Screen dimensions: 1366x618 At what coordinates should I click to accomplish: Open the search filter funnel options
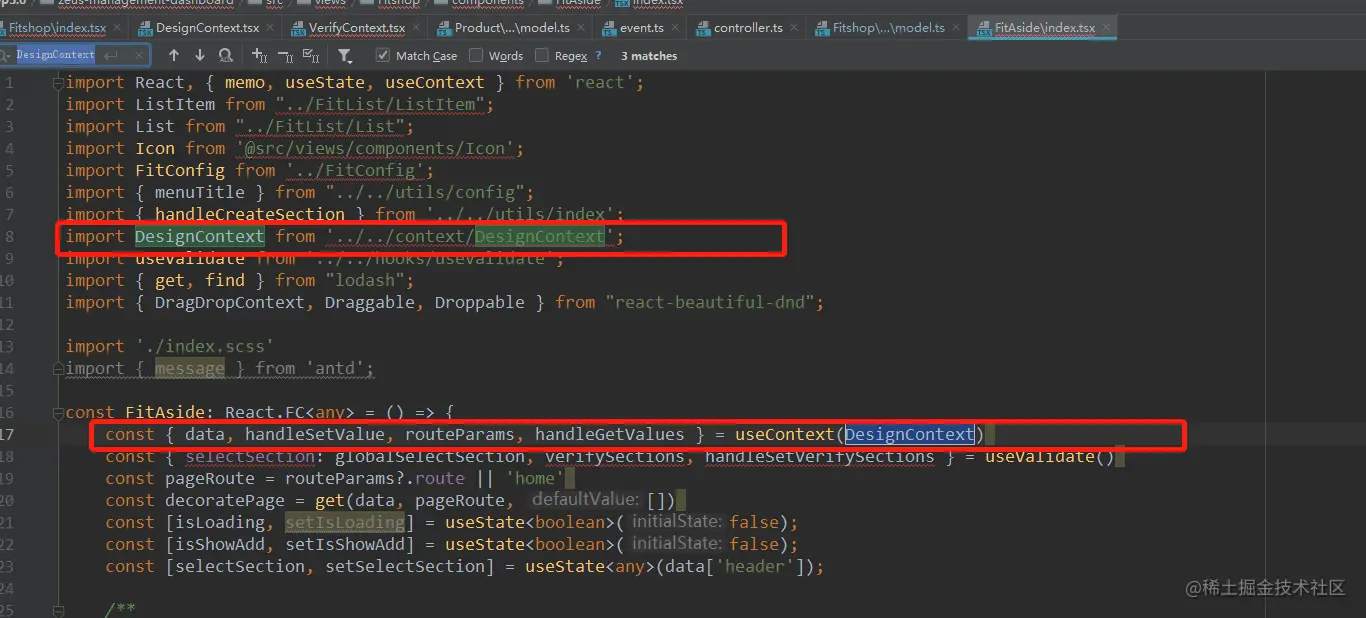point(345,56)
